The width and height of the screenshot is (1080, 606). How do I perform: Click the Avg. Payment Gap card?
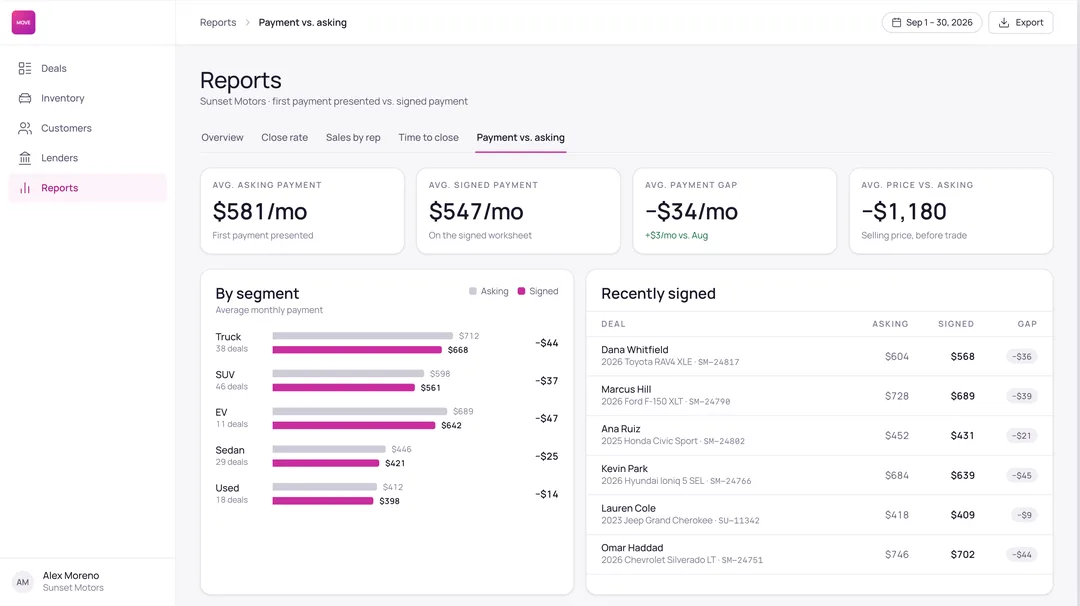tap(735, 211)
